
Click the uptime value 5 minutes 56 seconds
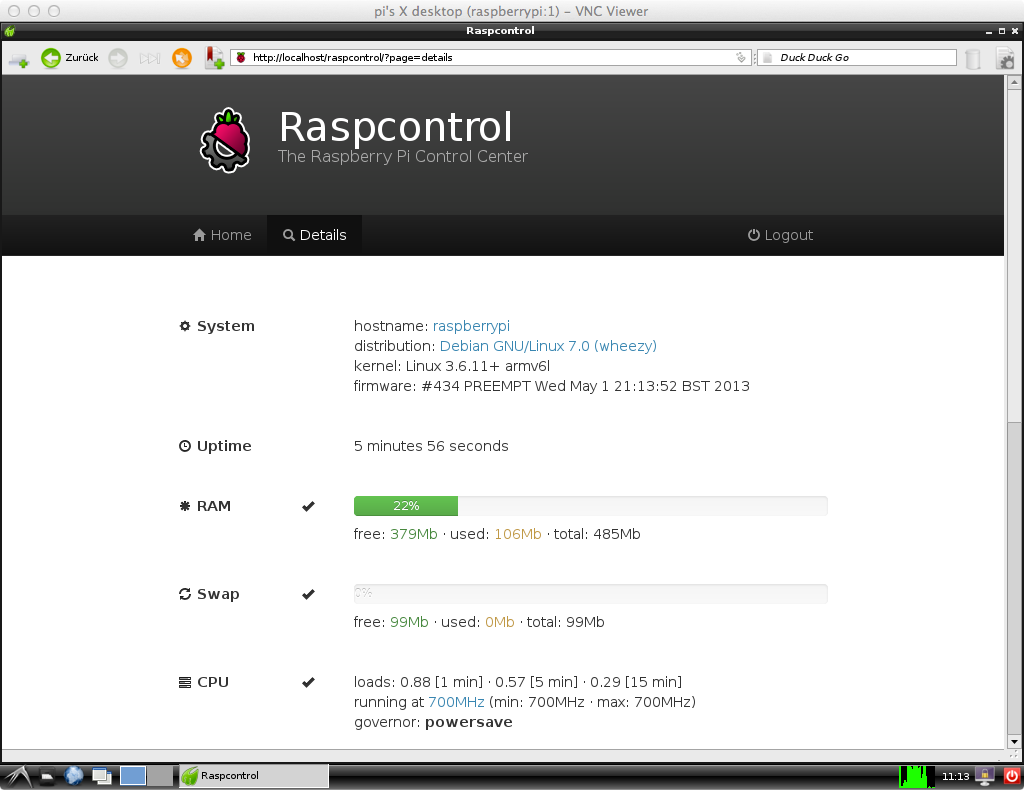point(431,446)
